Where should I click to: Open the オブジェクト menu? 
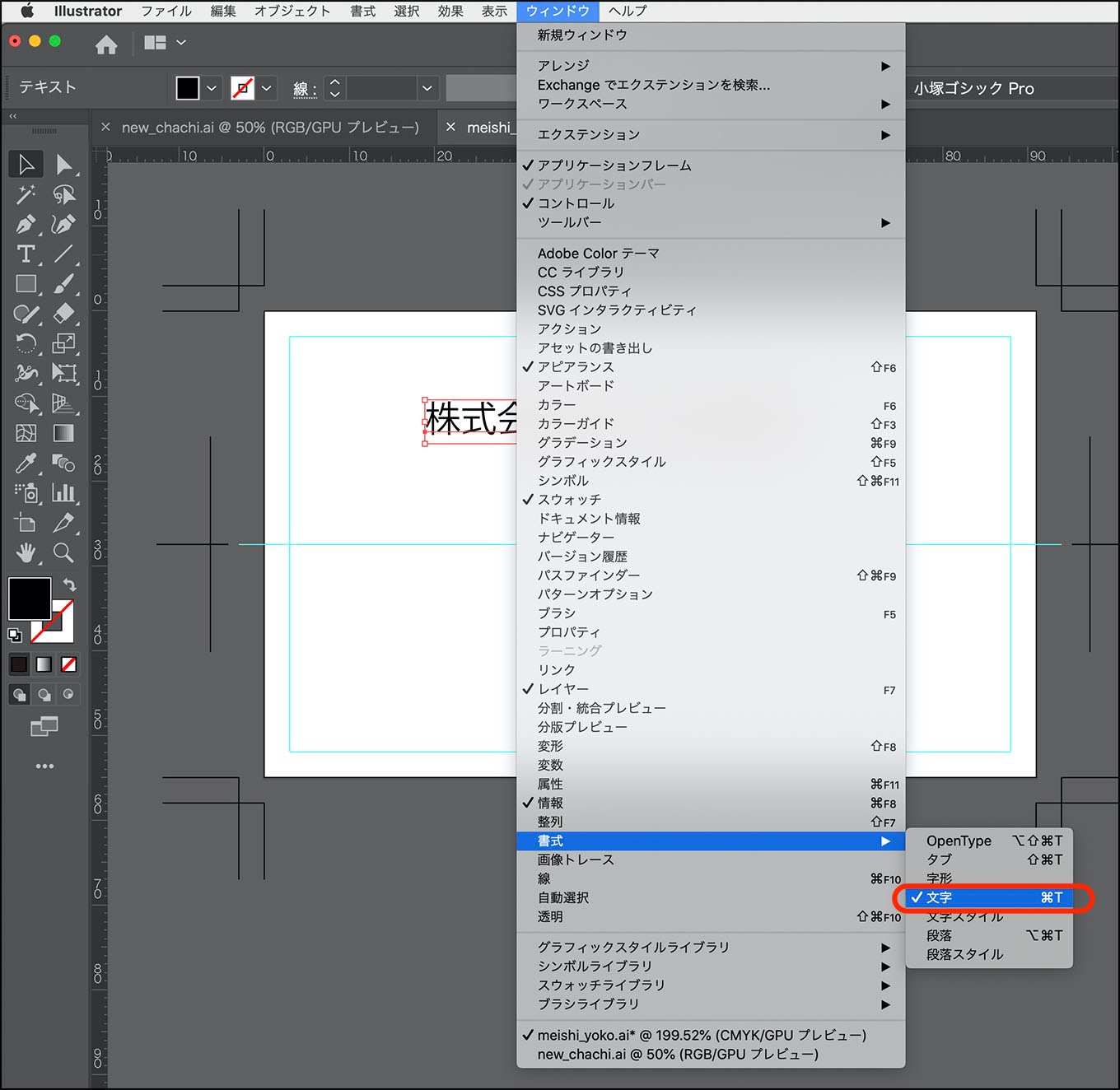[292, 11]
